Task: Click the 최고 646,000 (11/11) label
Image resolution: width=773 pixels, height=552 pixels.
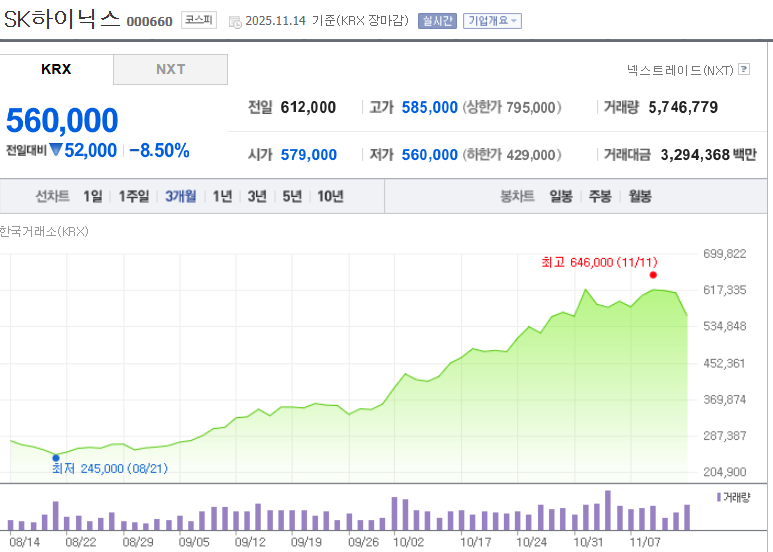Action: coord(599,262)
